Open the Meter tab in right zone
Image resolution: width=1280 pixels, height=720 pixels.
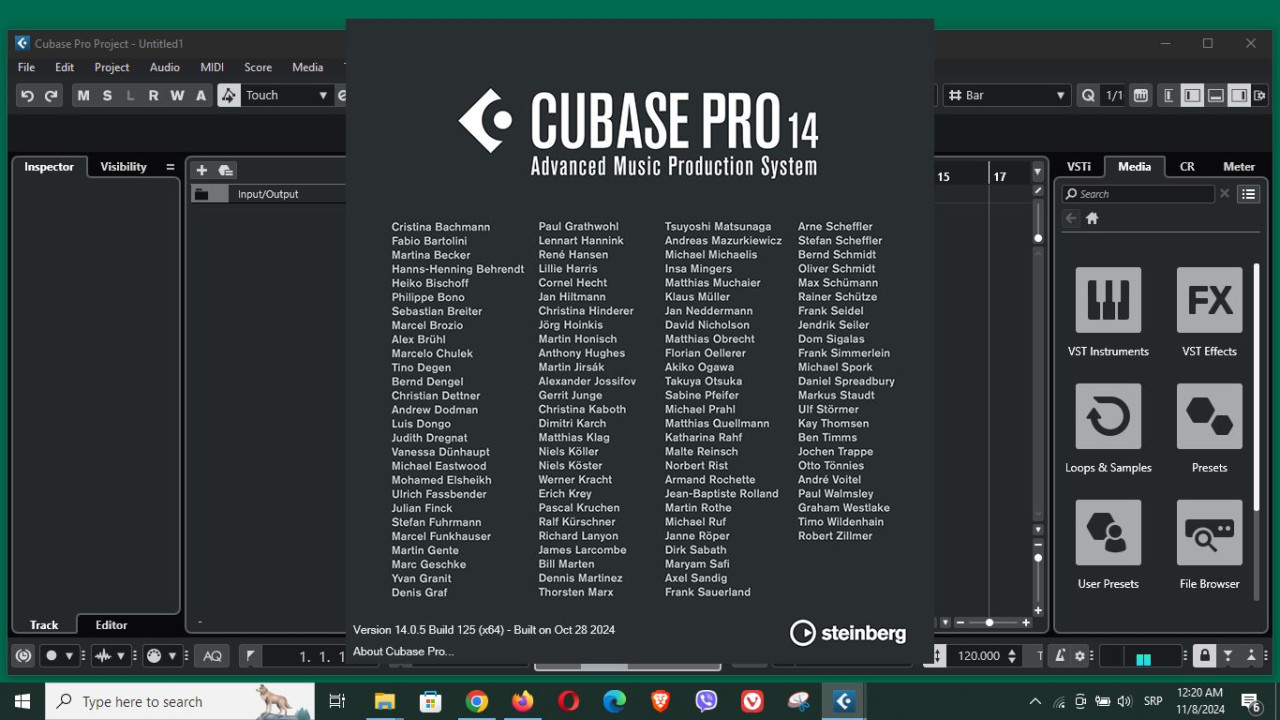click(x=1239, y=167)
